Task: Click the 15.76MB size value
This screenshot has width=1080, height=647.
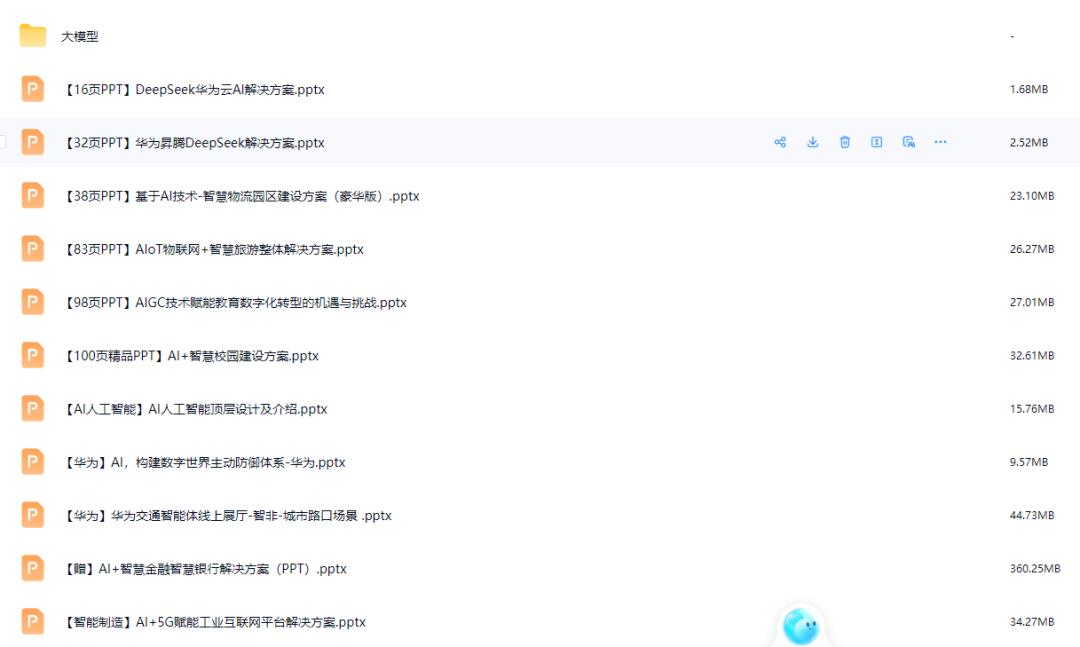Action: 1032,409
